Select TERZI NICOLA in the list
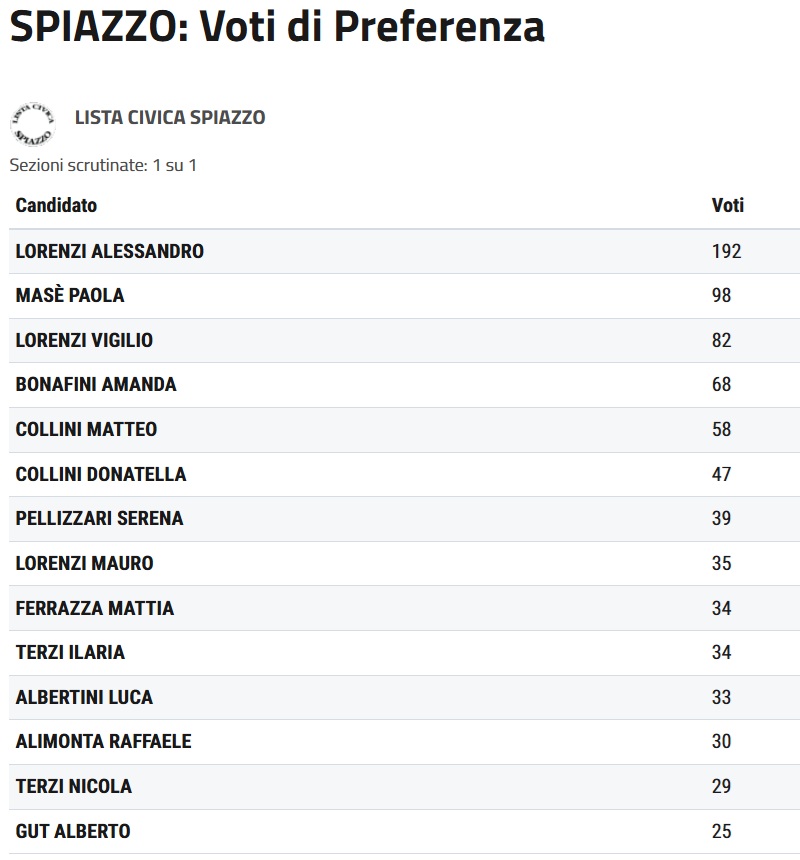 [x=74, y=786]
